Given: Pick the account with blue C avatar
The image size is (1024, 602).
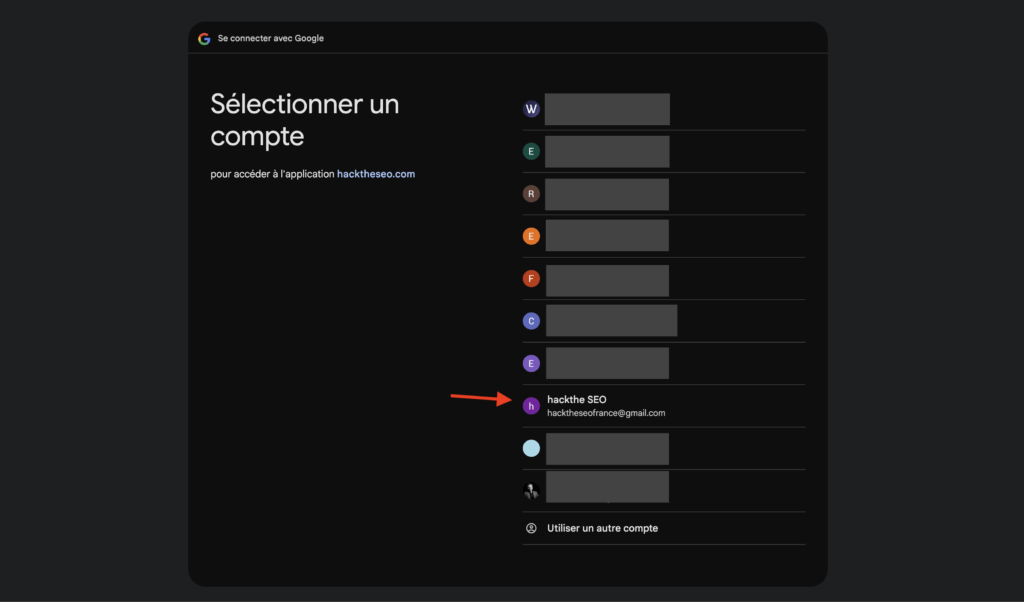Looking at the screenshot, I should coord(664,321).
